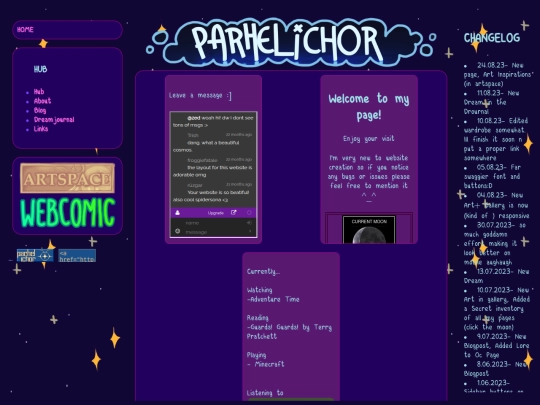Image resolution: width=540 pixels, height=405 pixels.
Task: Click the 05.08.23 changelog entry
Action: click(x=492, y=176)
